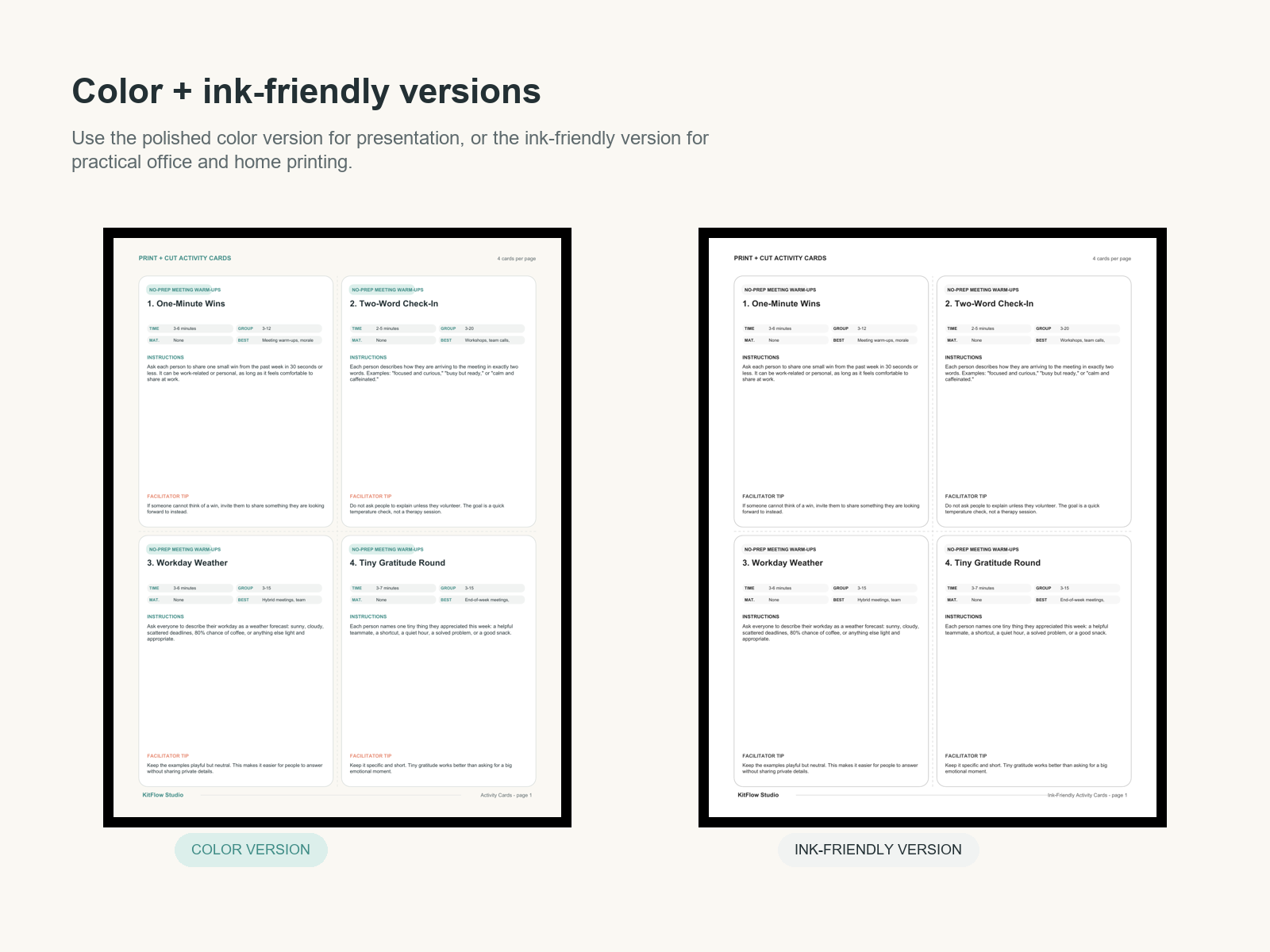Click TIME '3-6 minutes' field in color One-Minute Wins card

[190, 328]
